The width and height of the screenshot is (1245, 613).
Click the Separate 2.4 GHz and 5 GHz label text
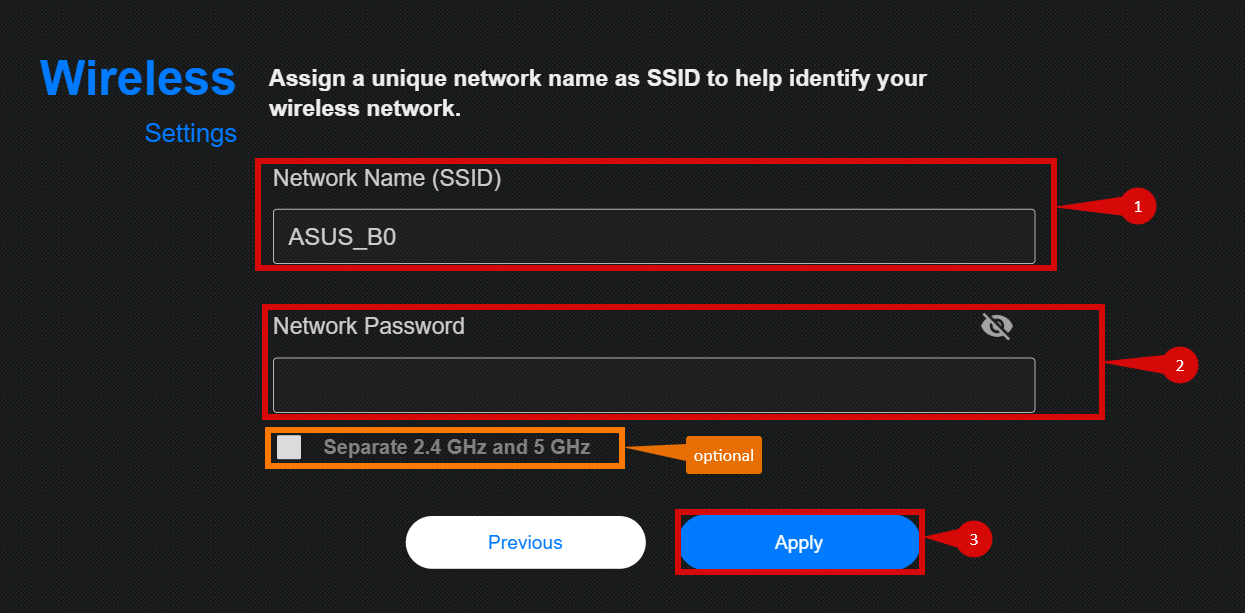(x=457, y=447)
